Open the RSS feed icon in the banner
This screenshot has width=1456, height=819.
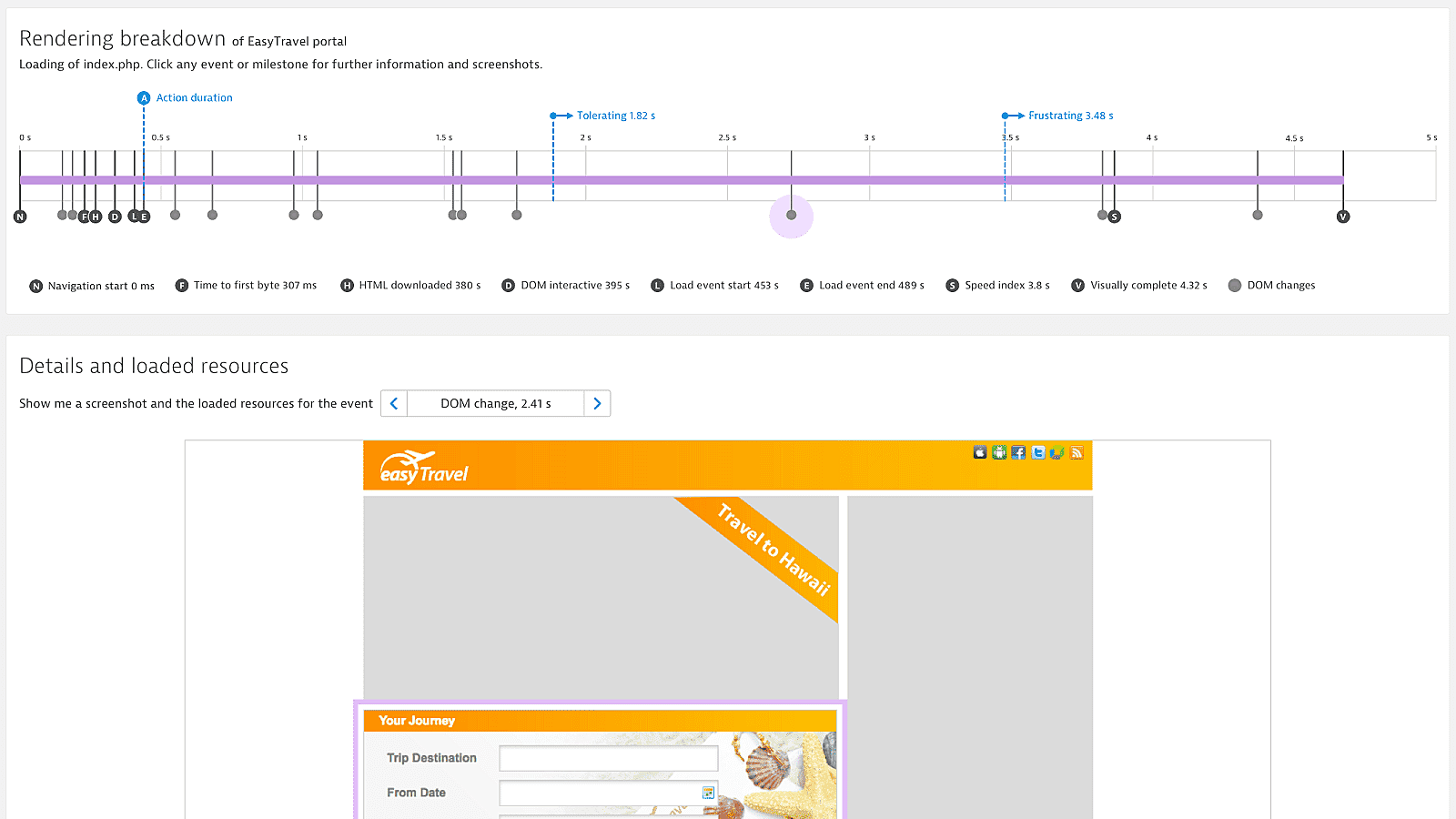1077,452
